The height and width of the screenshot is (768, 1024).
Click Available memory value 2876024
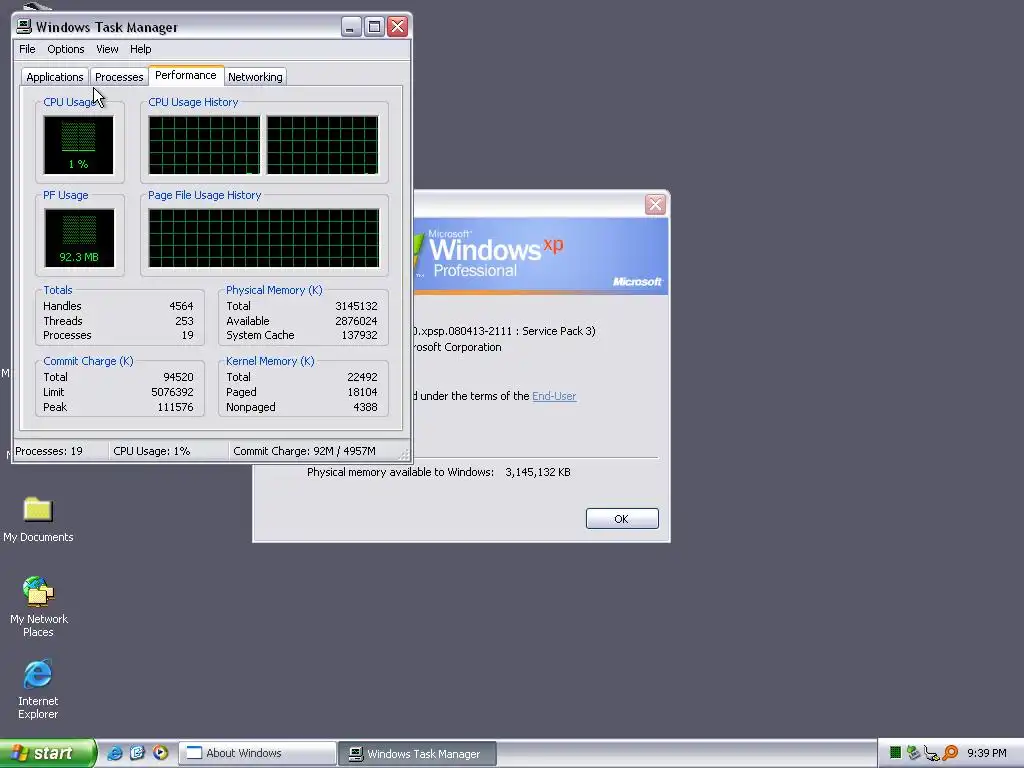(x=356, y=321)
